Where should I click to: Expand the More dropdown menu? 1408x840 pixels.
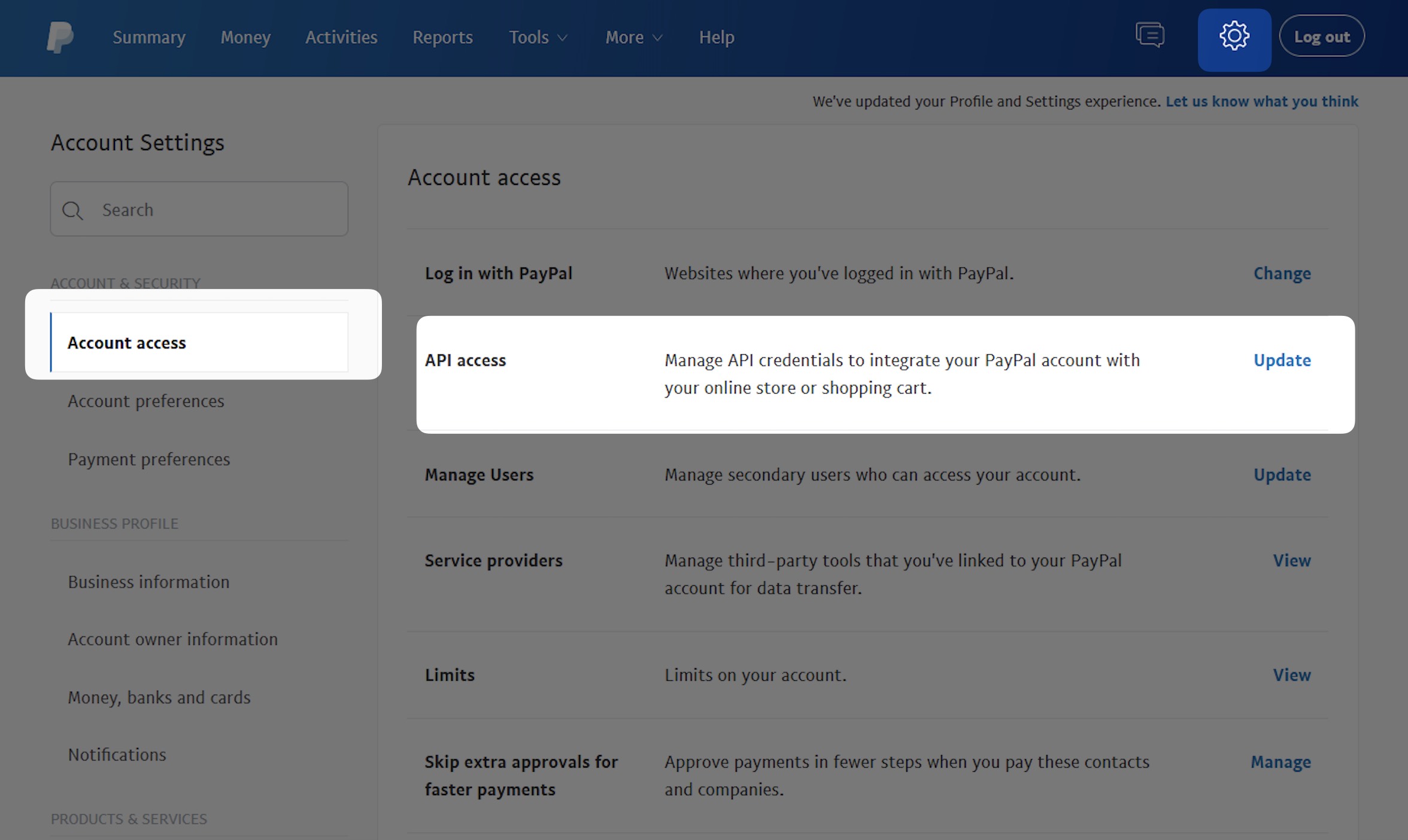[x=634, y=37]
